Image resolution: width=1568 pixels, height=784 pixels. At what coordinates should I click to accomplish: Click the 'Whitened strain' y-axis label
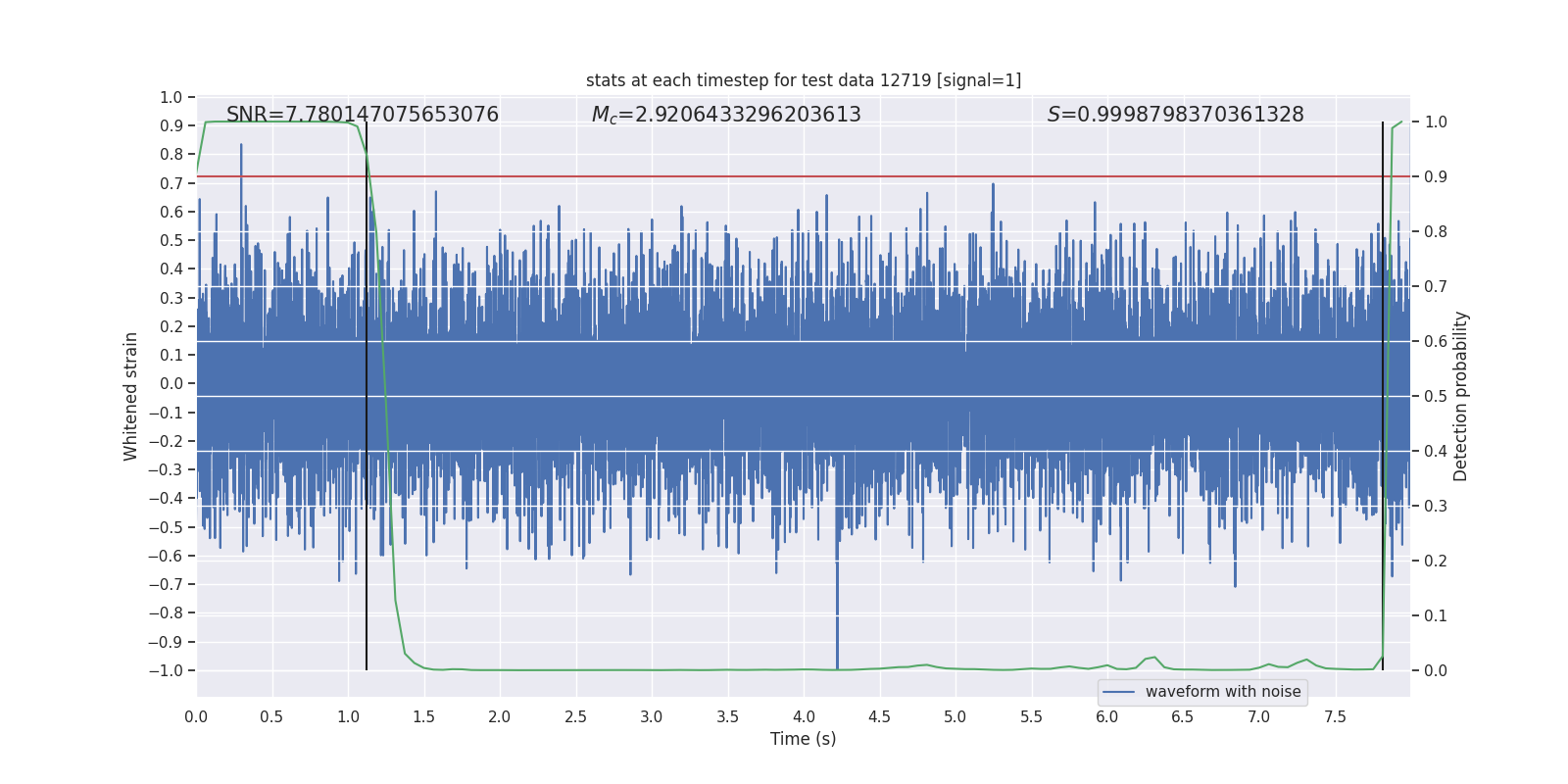pos(131,396)
